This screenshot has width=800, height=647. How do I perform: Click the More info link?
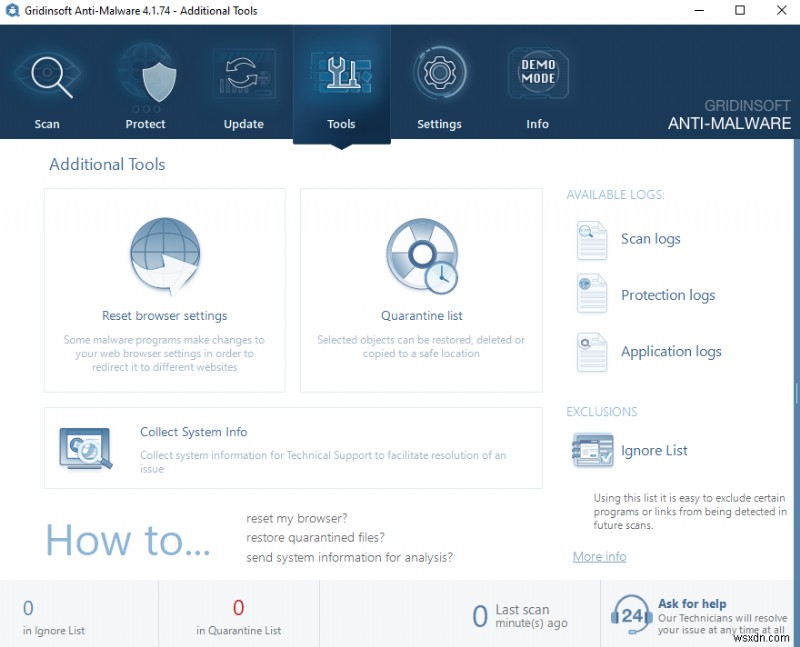tap(599, 557)
